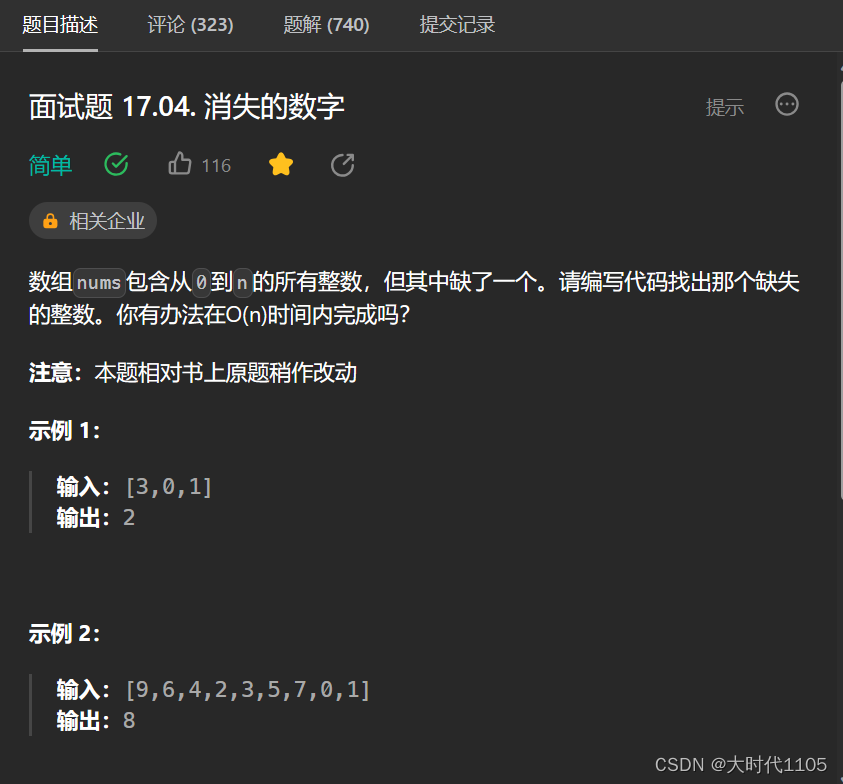Open the 题解 (740) solutions tab

[326, 25]
